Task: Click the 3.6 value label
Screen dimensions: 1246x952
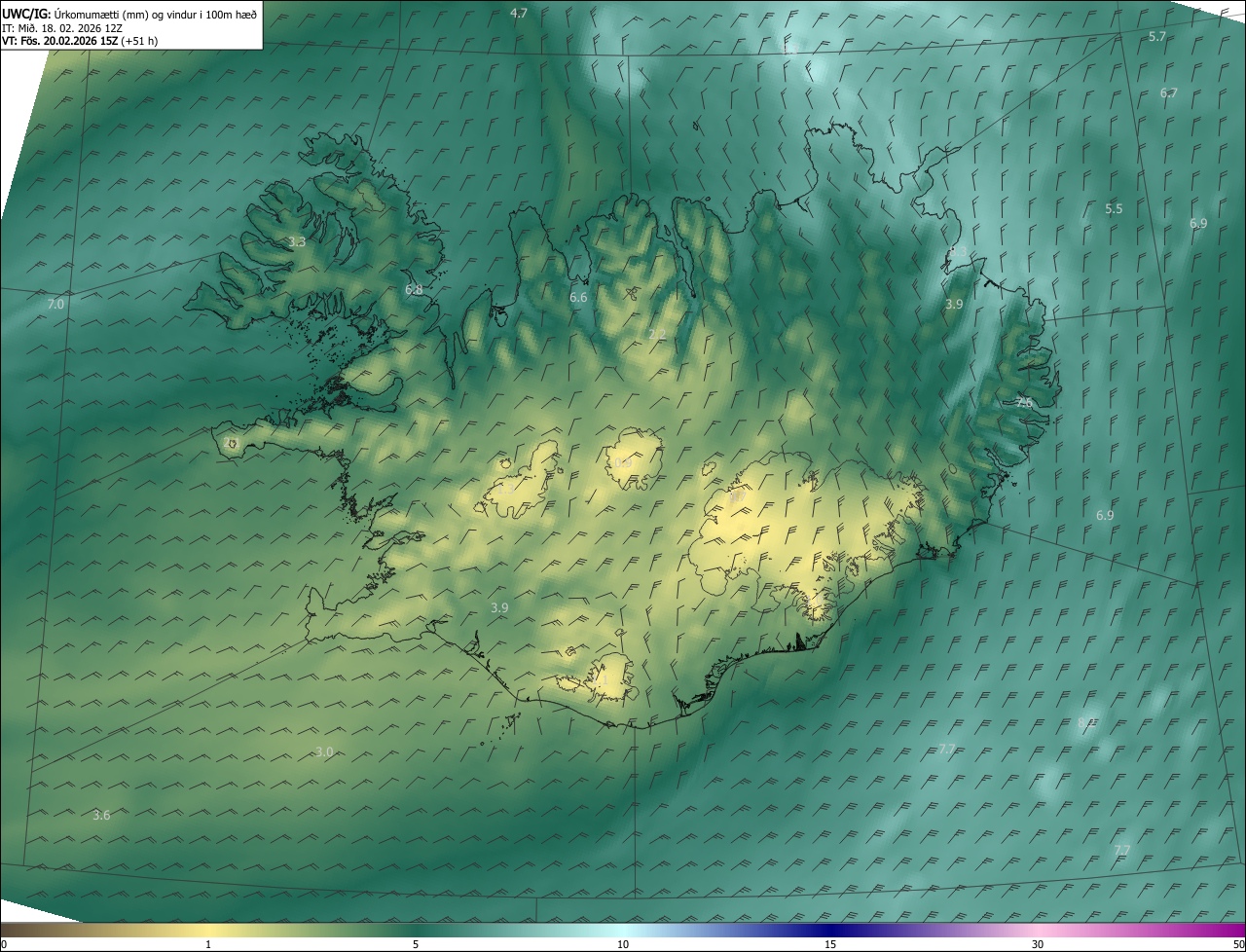Action: point(101,815)
